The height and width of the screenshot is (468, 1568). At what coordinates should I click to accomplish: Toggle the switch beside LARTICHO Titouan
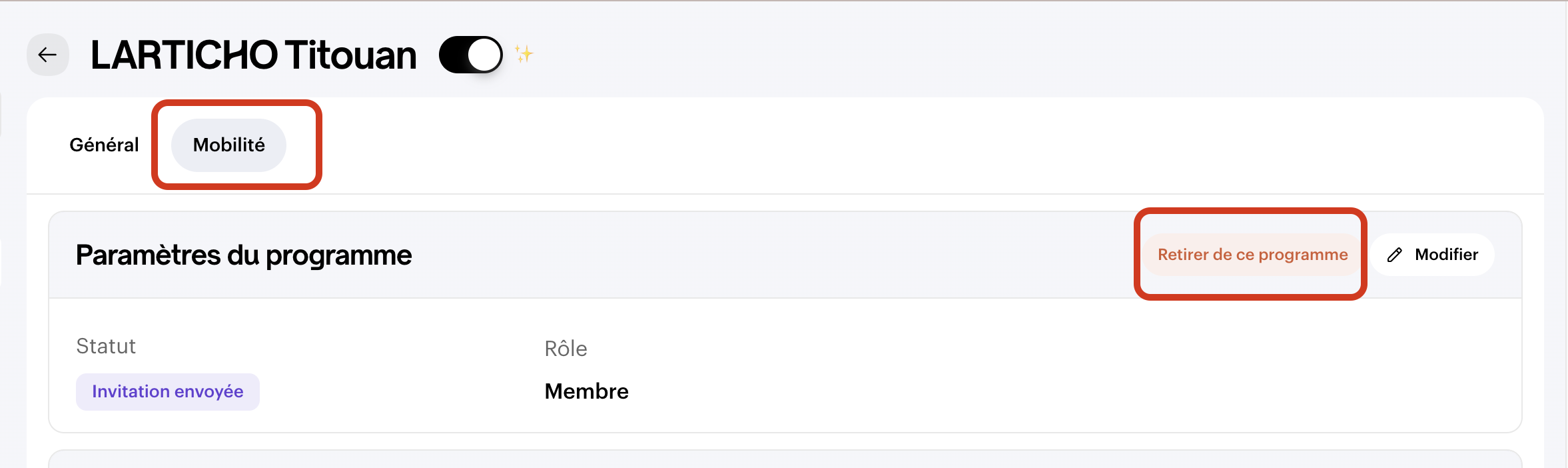coord(471,55)
